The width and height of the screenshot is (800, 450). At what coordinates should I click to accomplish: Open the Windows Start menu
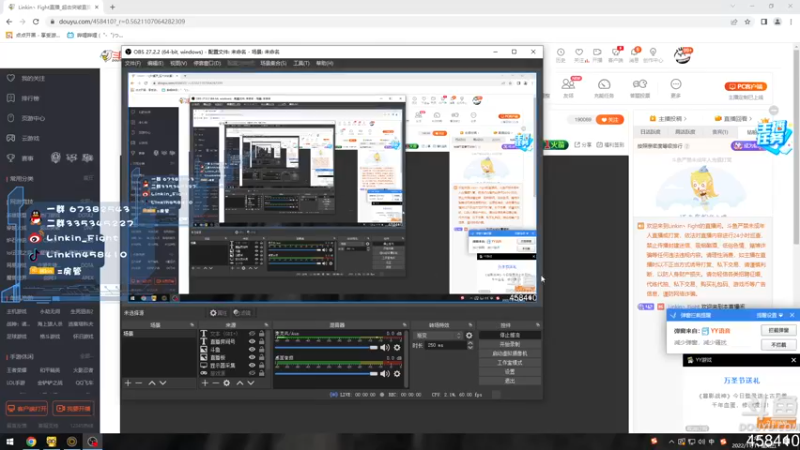pyautogui.click(x=10, y=441)
